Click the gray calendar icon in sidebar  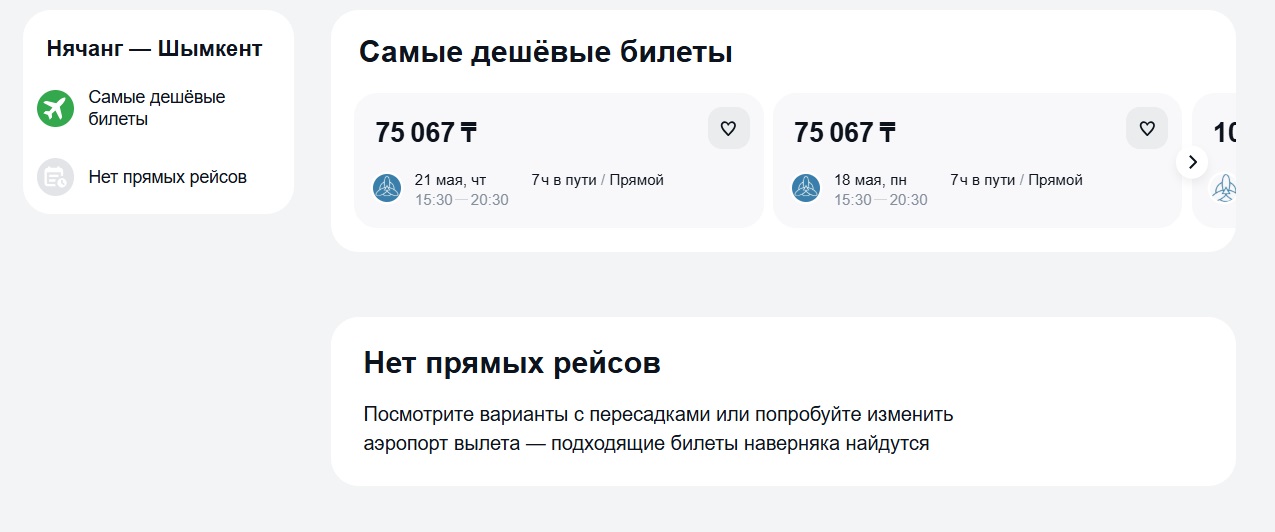[x=56, y=177]
